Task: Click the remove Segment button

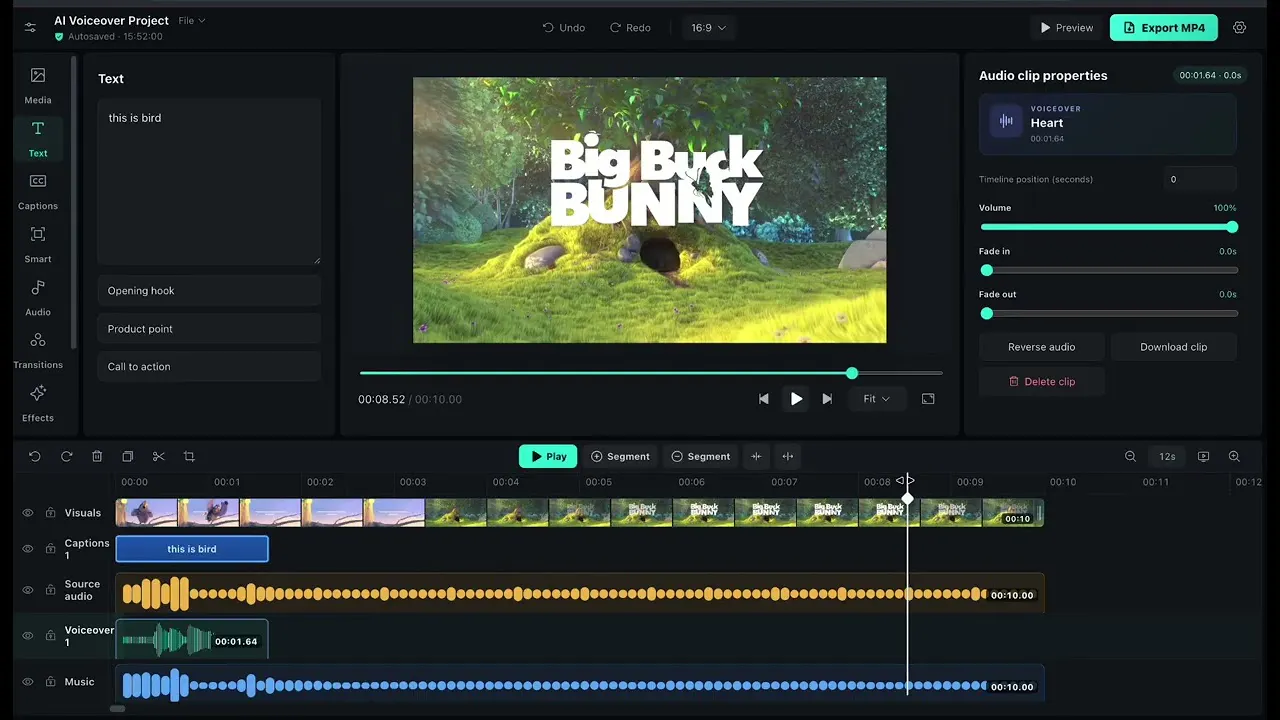Action: click(700, 457)
